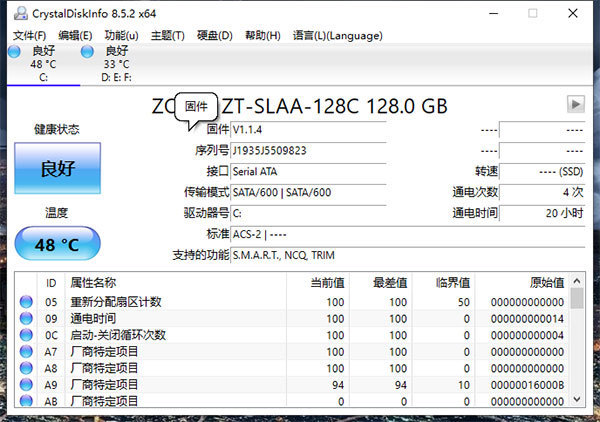Screen dimensions: 600x422
Task: Click raw value 000000000004
Action: coord(527,336)
